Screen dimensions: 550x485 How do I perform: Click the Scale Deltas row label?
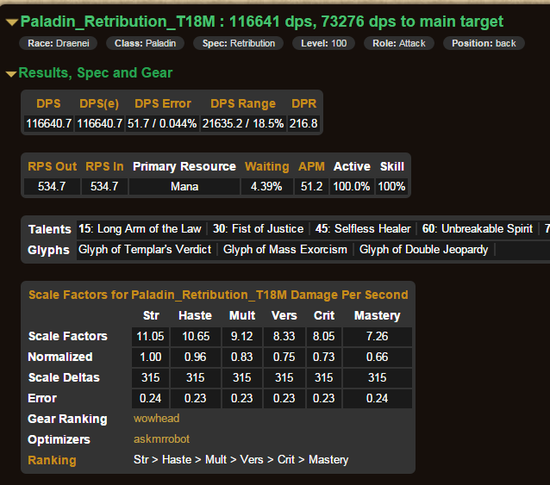tap(64, 378)
